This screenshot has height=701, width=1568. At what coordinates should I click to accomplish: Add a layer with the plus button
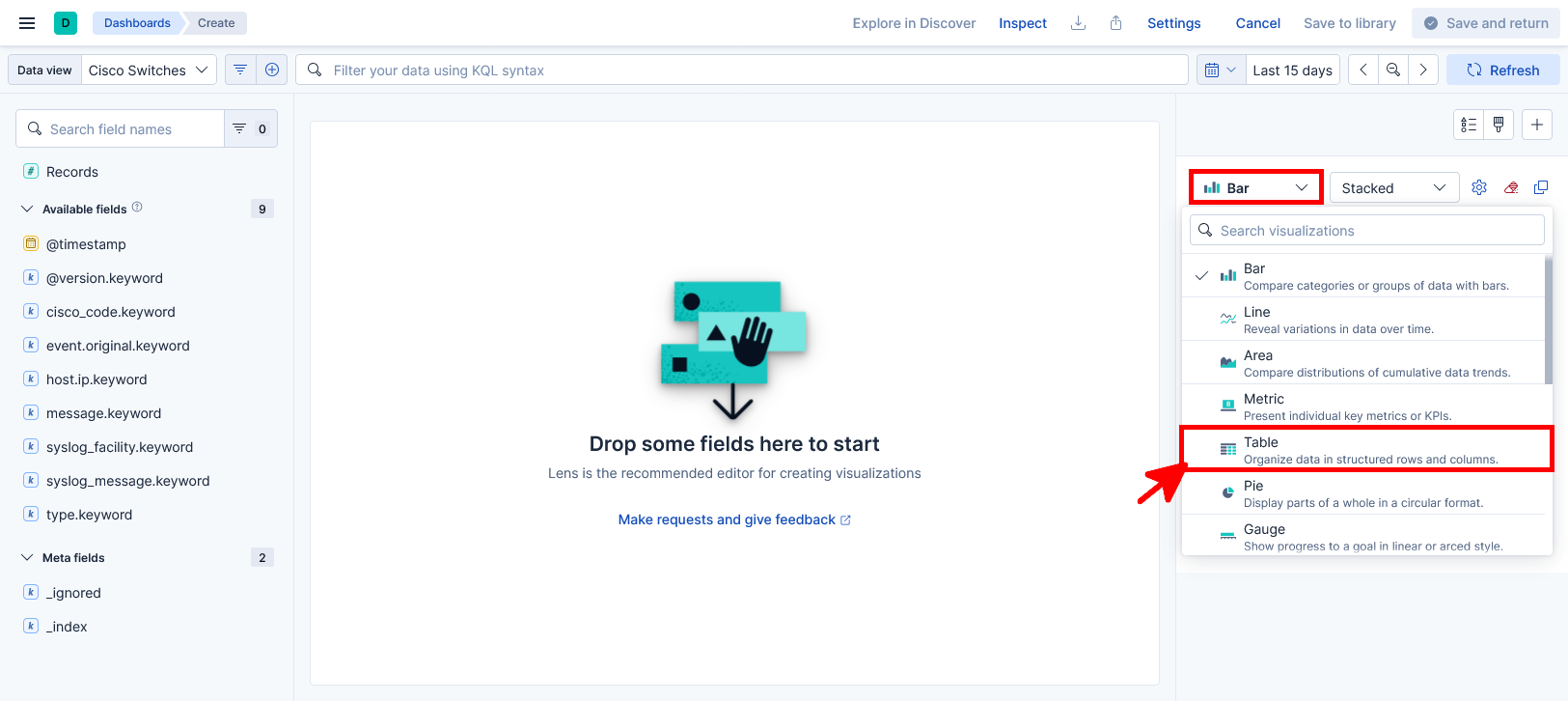point(1537,125)
